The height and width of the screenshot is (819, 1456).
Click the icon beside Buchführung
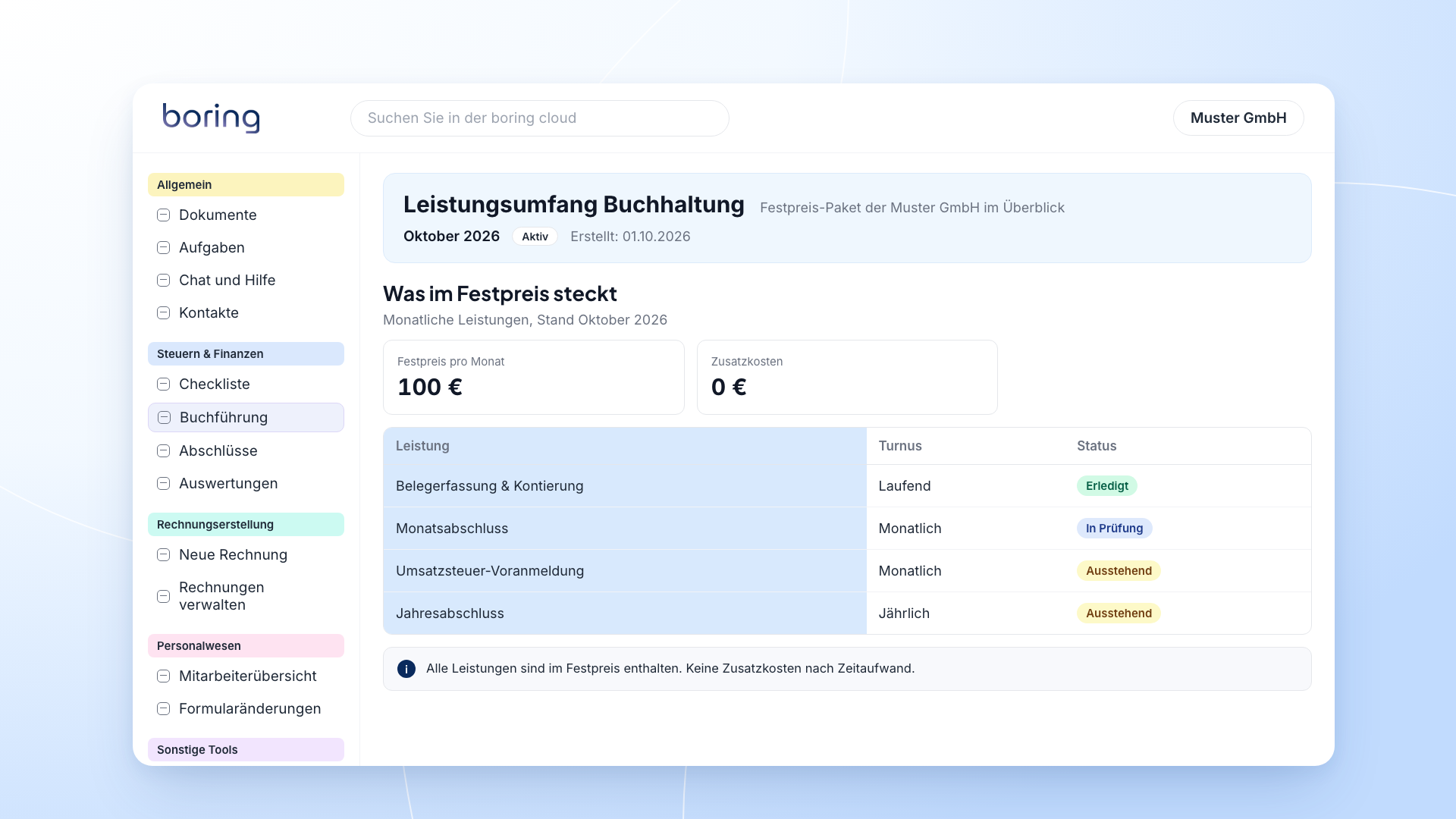pos(164,418)
